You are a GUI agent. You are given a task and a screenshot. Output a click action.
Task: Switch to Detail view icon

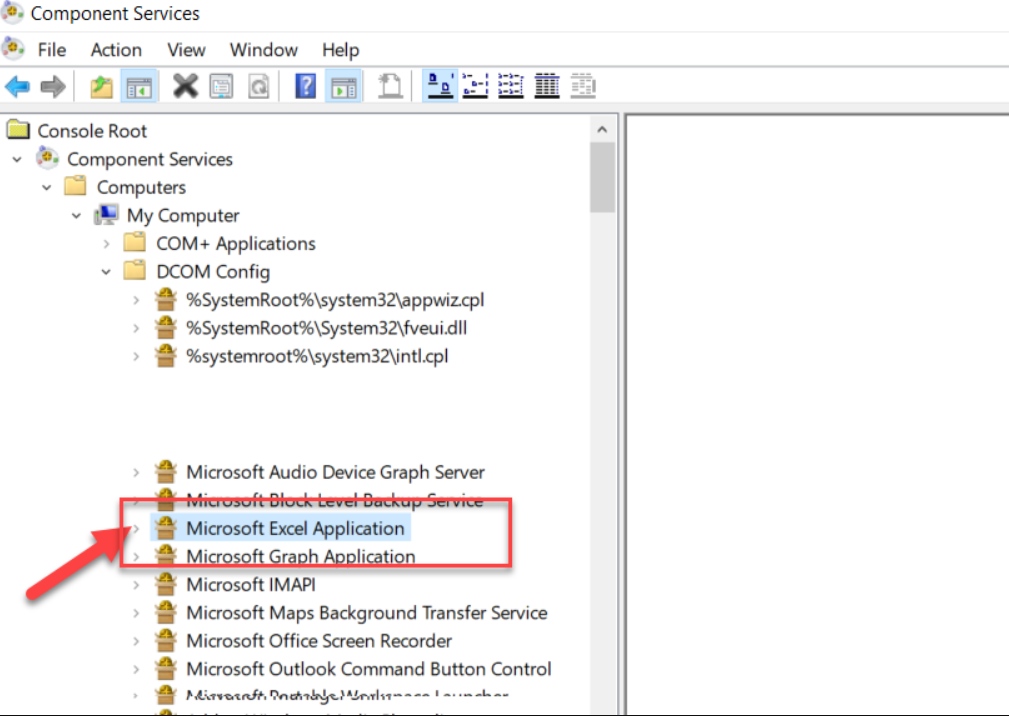(547, 86)
